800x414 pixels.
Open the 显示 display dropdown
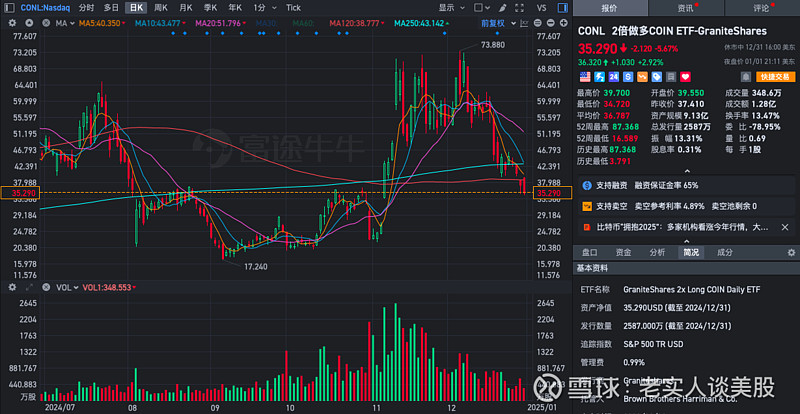(452, 8)
